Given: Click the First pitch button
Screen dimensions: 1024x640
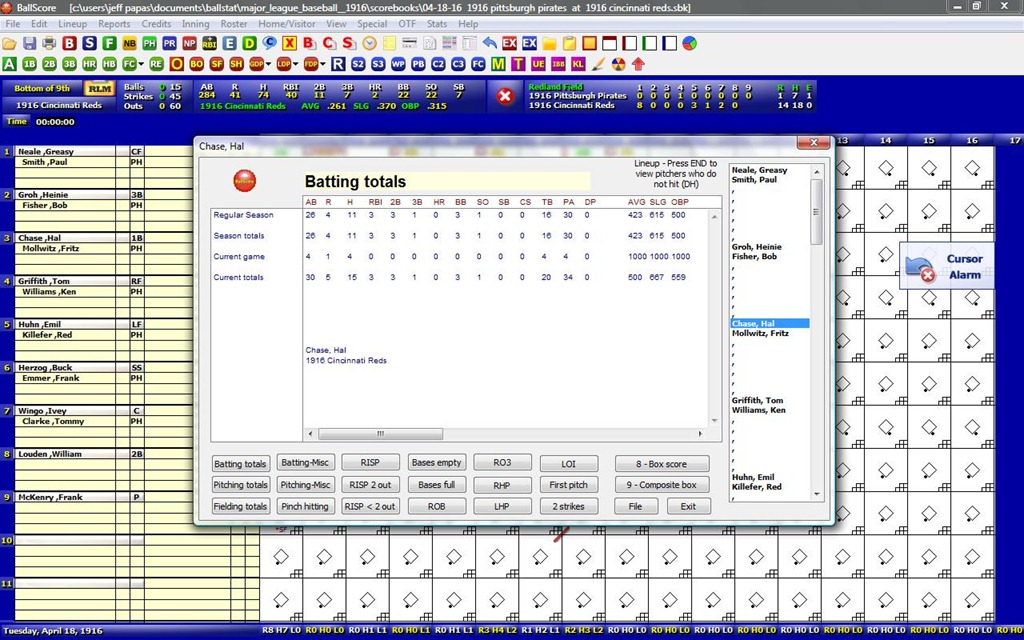Looking at the screenshot, I should tap(568, 485).
